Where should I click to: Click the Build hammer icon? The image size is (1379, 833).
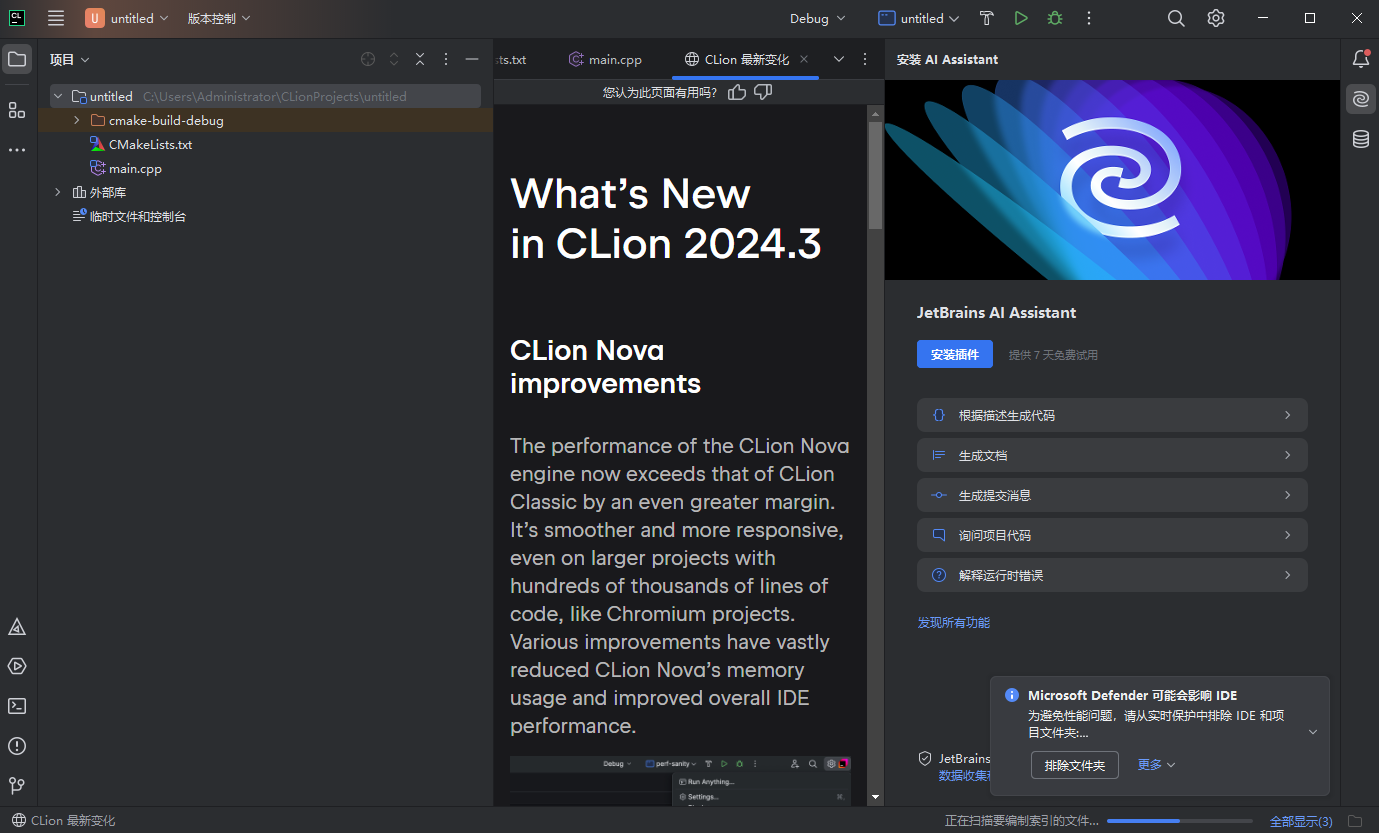(x=986, y=18)
